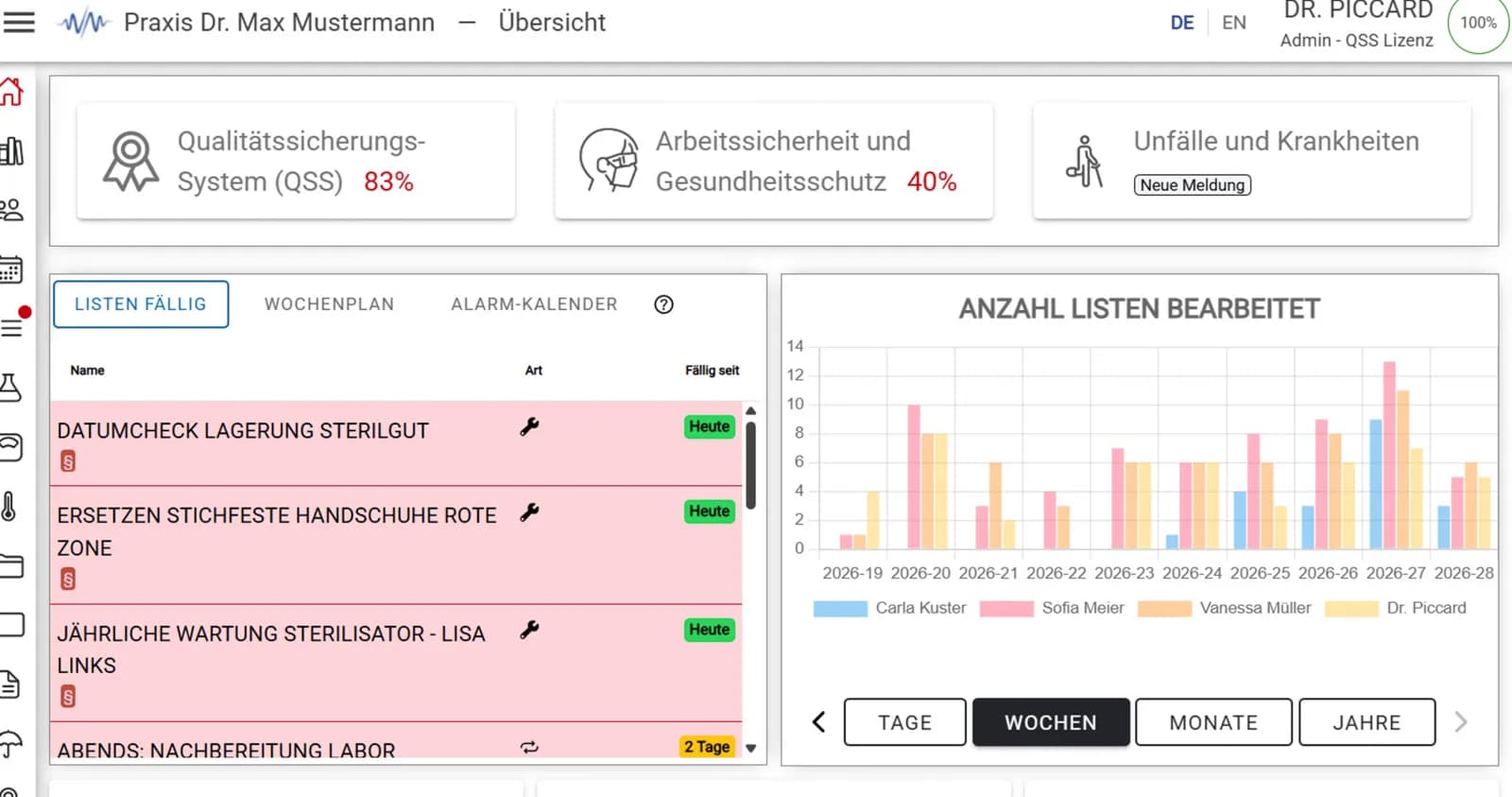Screen dimensions: 1512x797
Task: Show chart by Tage
Action: (x=905, y=722)
